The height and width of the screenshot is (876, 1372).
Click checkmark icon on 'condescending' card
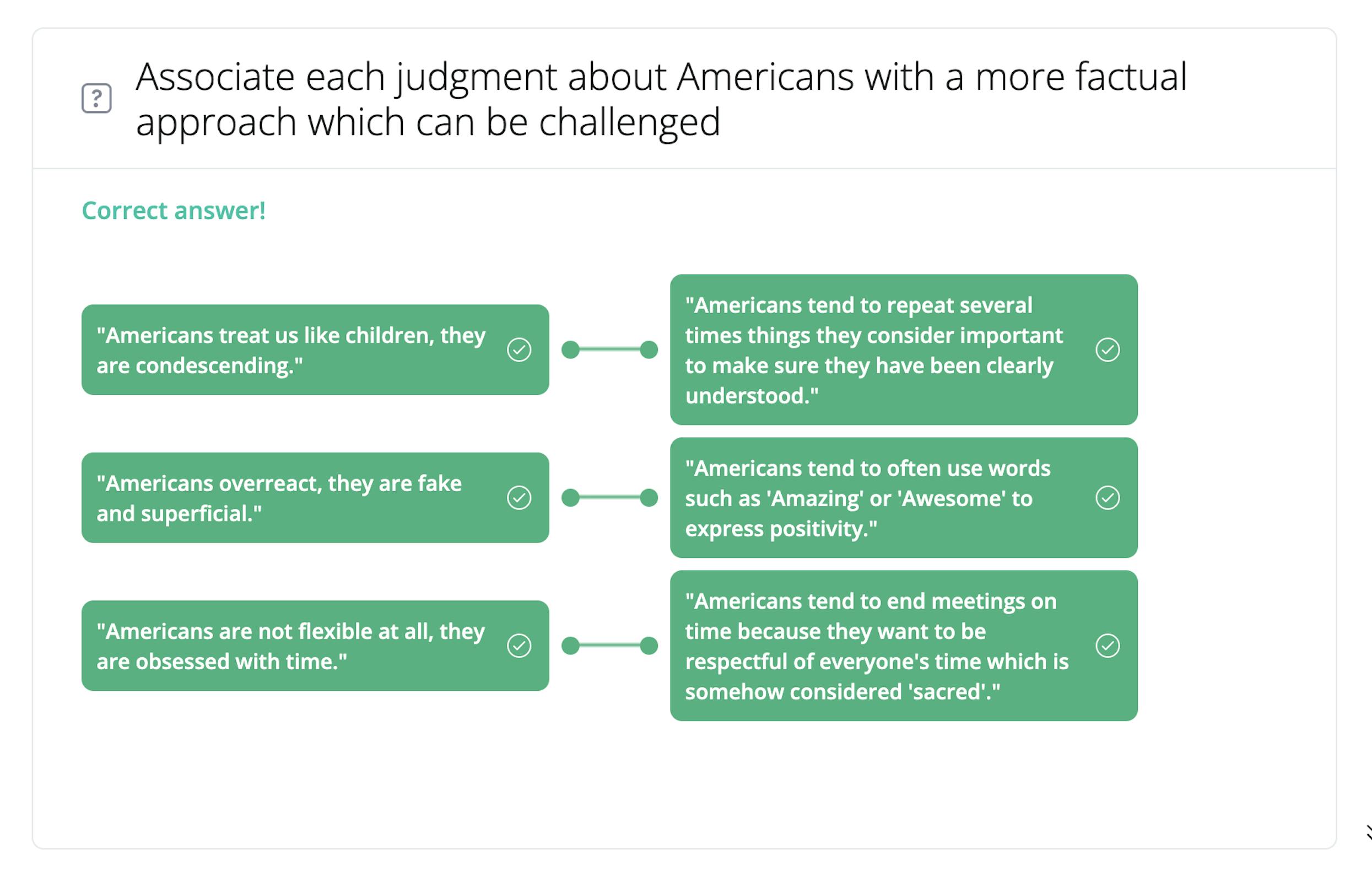519,350
